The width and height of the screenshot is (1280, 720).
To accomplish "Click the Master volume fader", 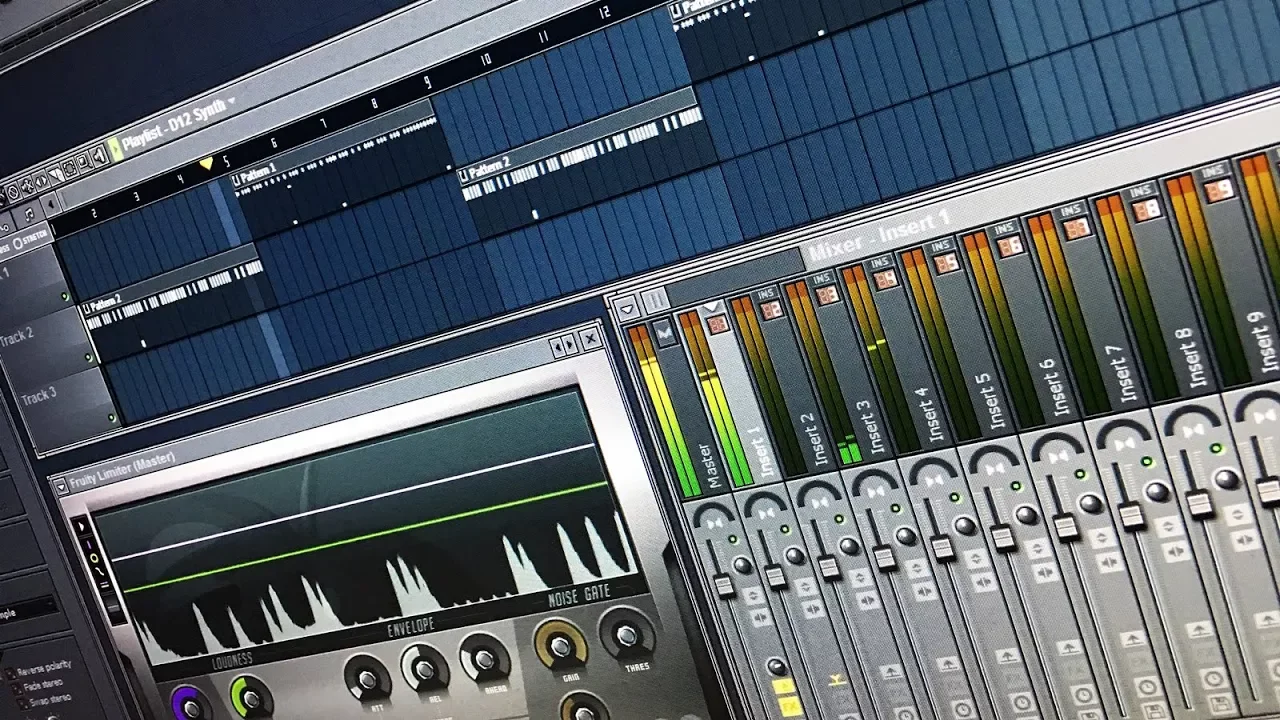I will click(x=725, y=584).
